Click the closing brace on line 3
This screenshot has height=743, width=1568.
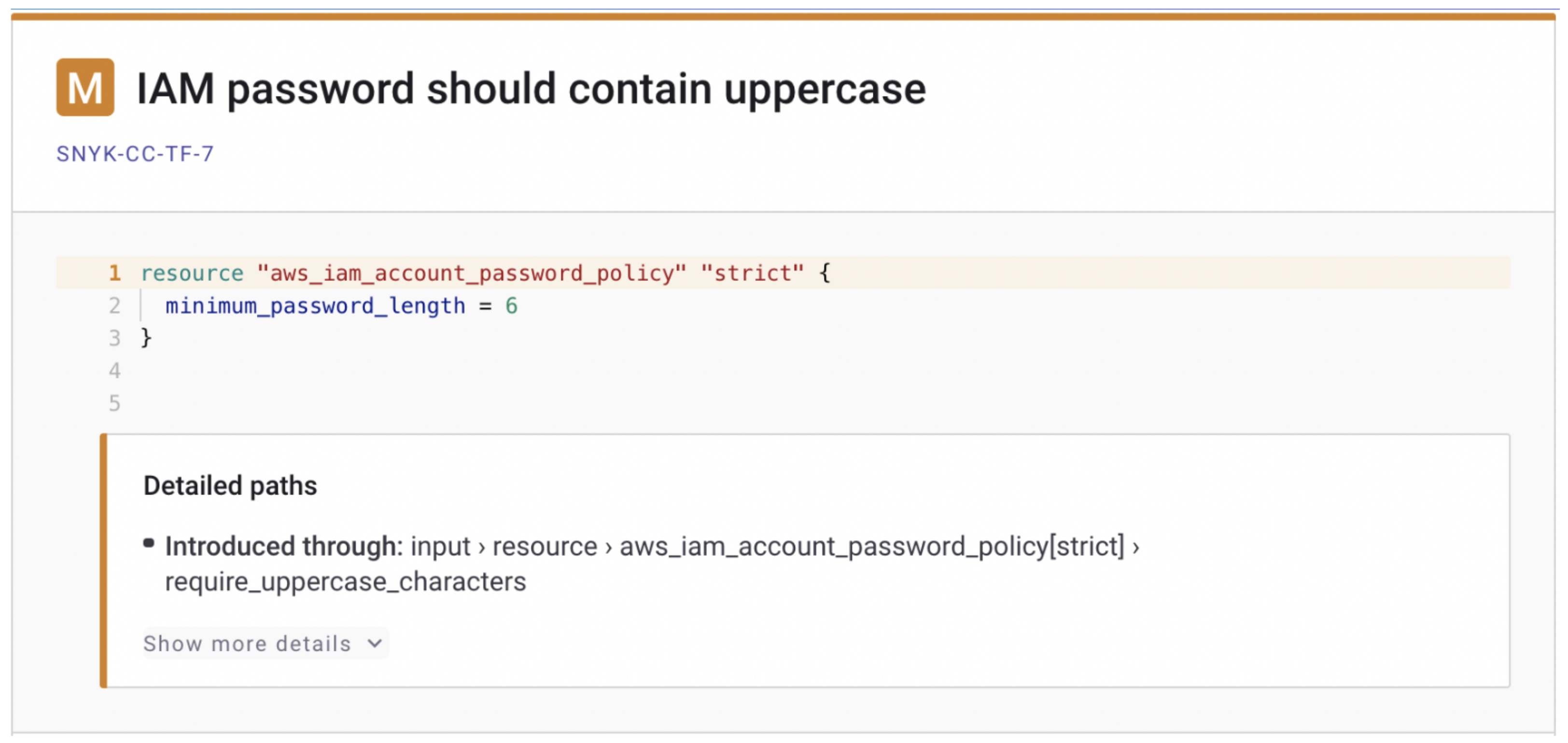tap(146, 338)
